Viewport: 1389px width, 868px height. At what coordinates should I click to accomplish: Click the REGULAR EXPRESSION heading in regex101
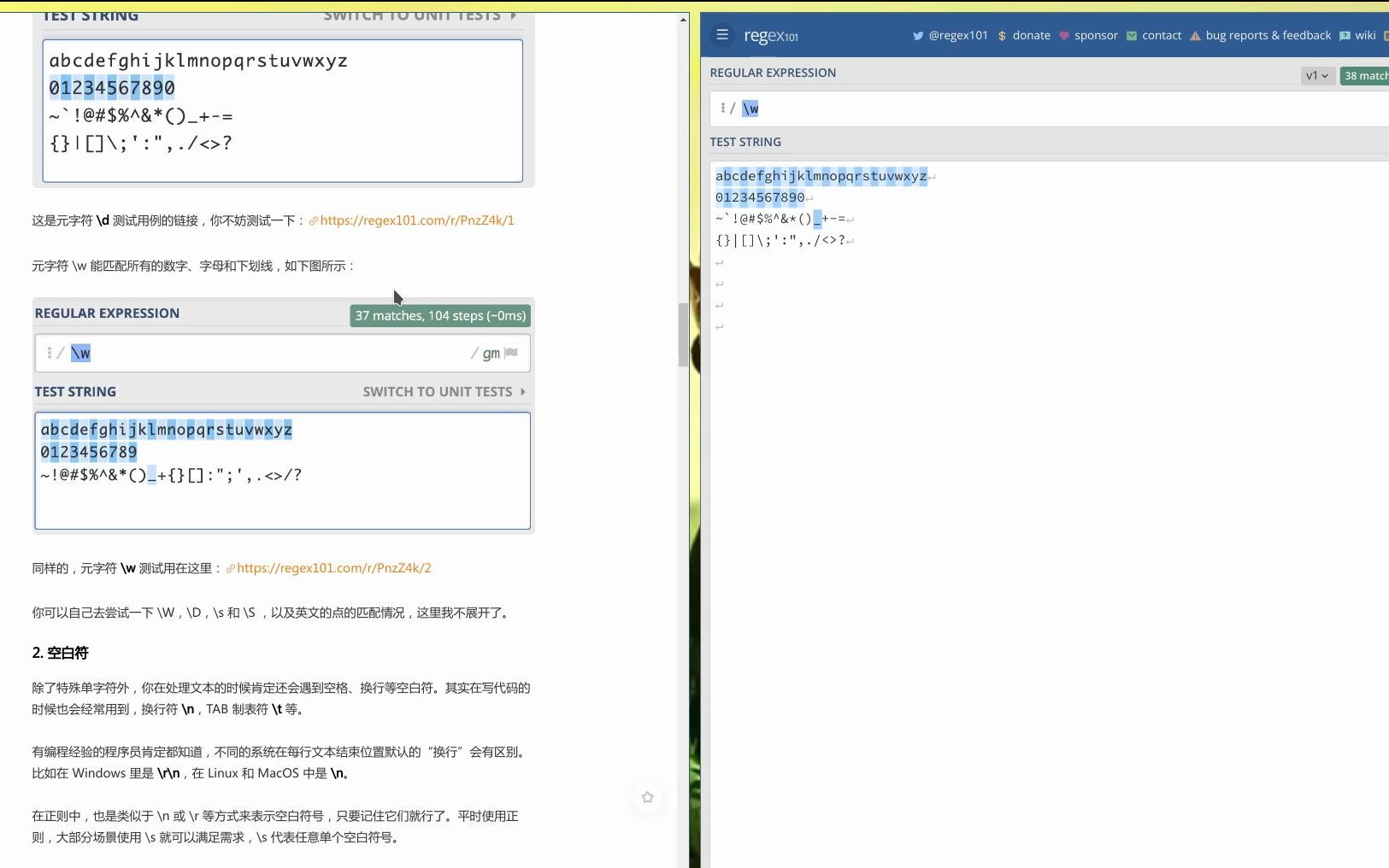click(773, 73)
